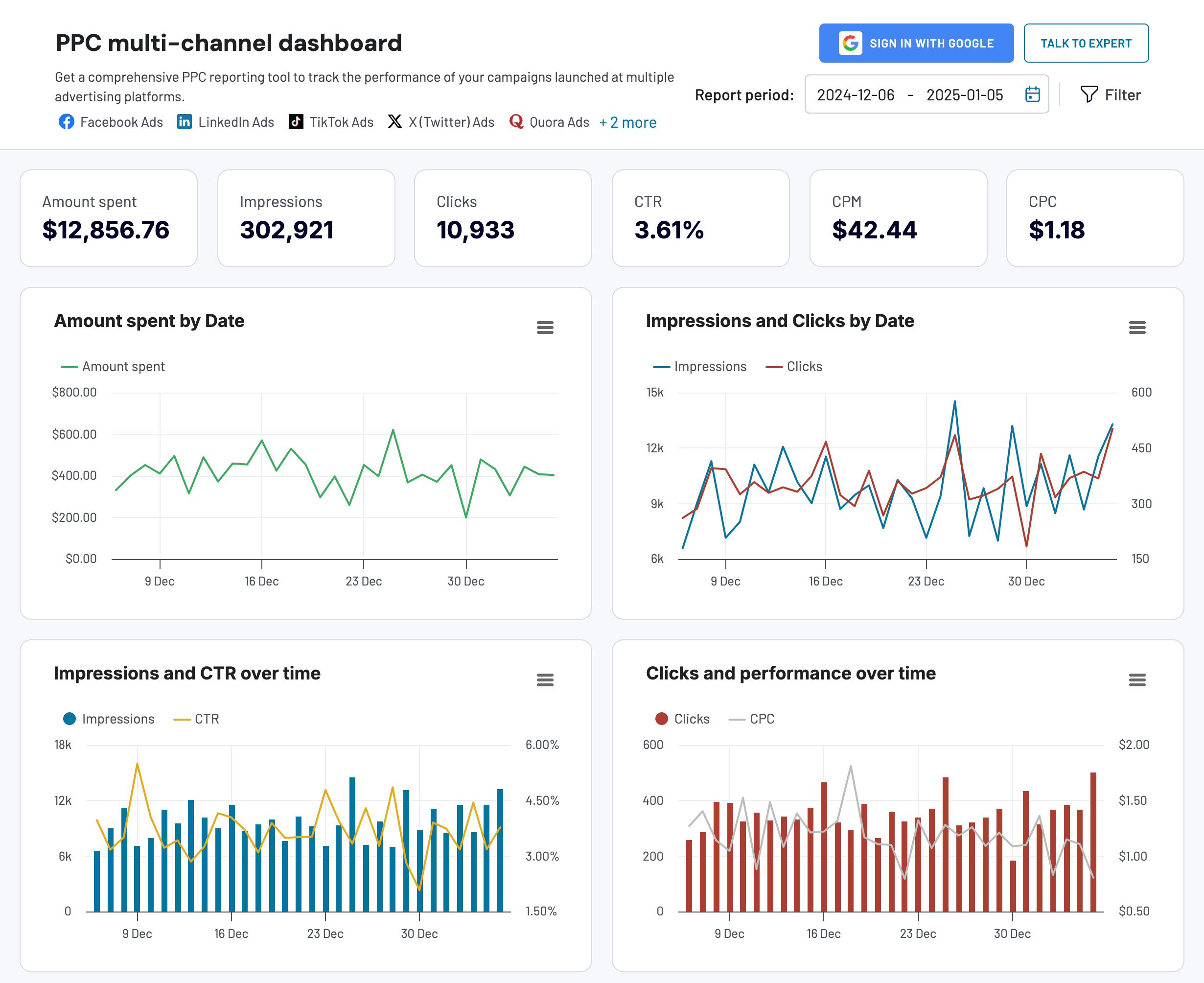Screen dimensions: 1204x983
Task: Open the Amount spent chart options menu
Action: (x=545, y=328)
